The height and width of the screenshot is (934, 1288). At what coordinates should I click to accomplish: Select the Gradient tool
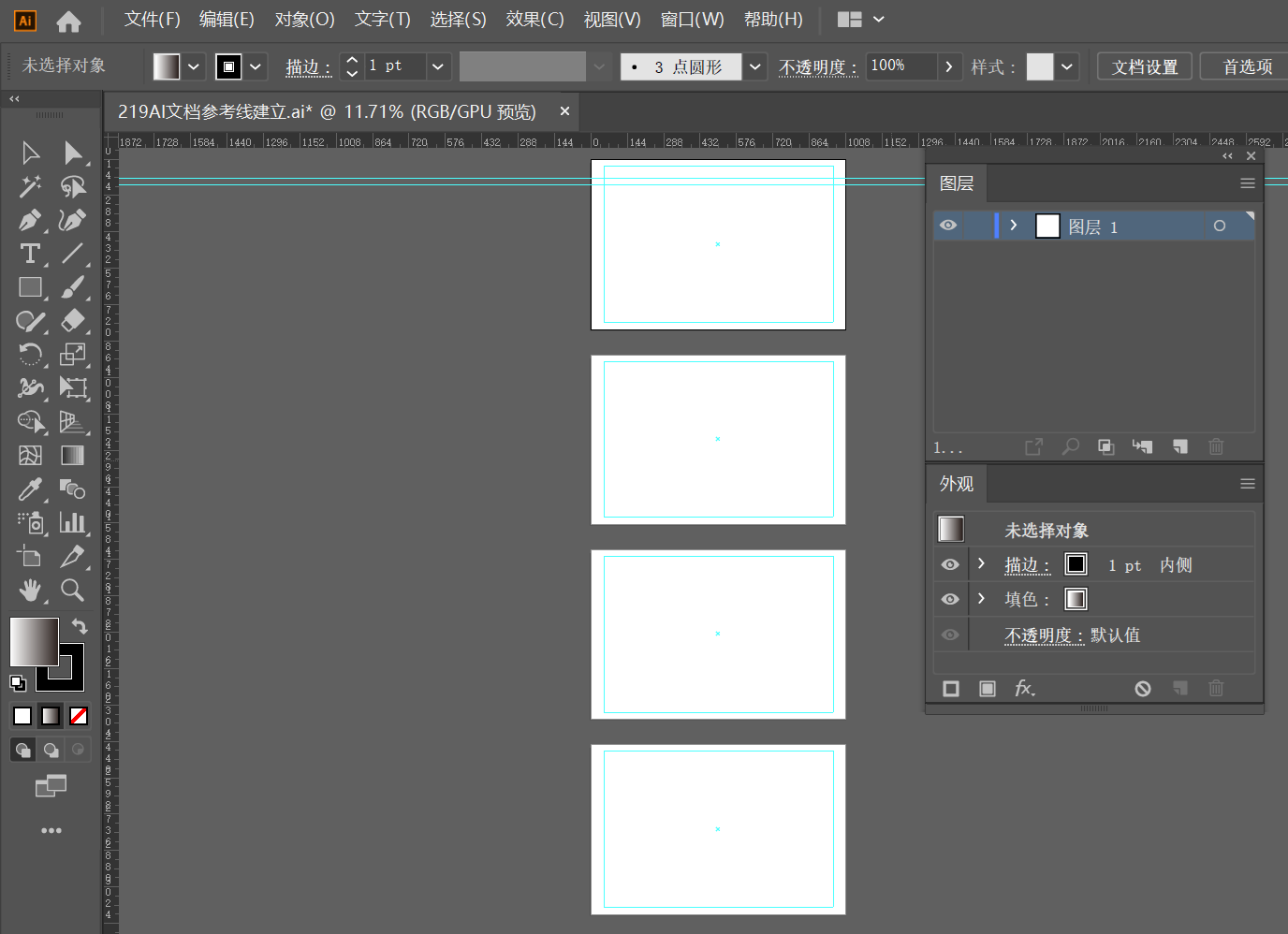point(72,456)
